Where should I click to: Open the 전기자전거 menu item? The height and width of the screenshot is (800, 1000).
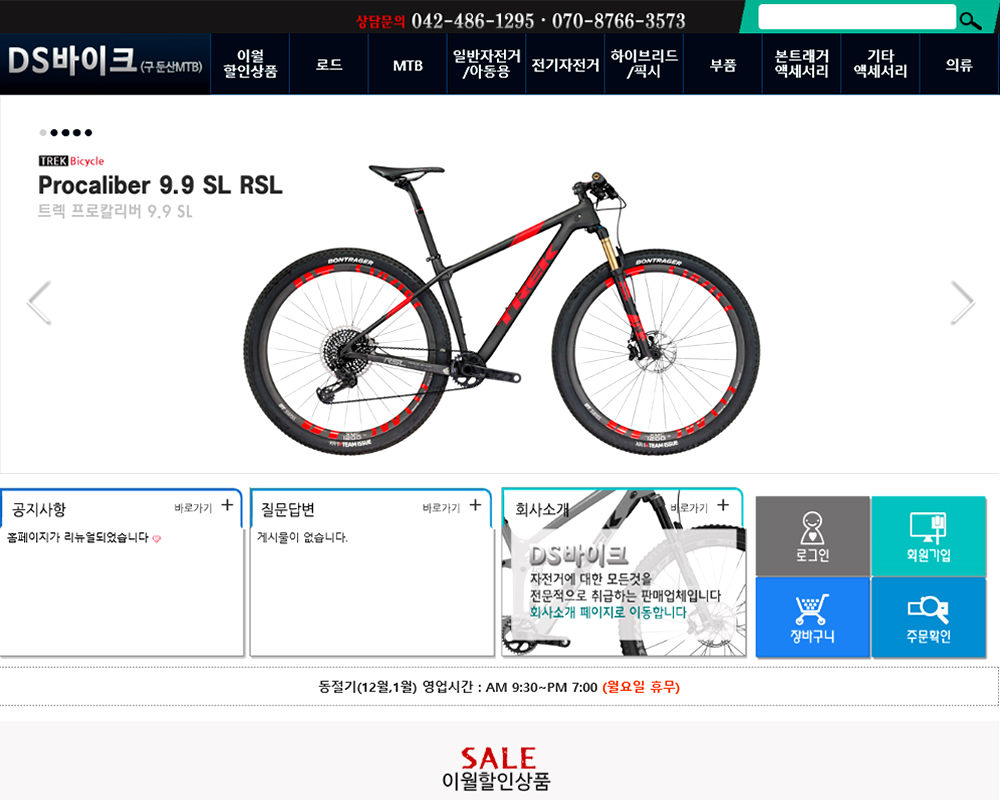pos(565,65)
